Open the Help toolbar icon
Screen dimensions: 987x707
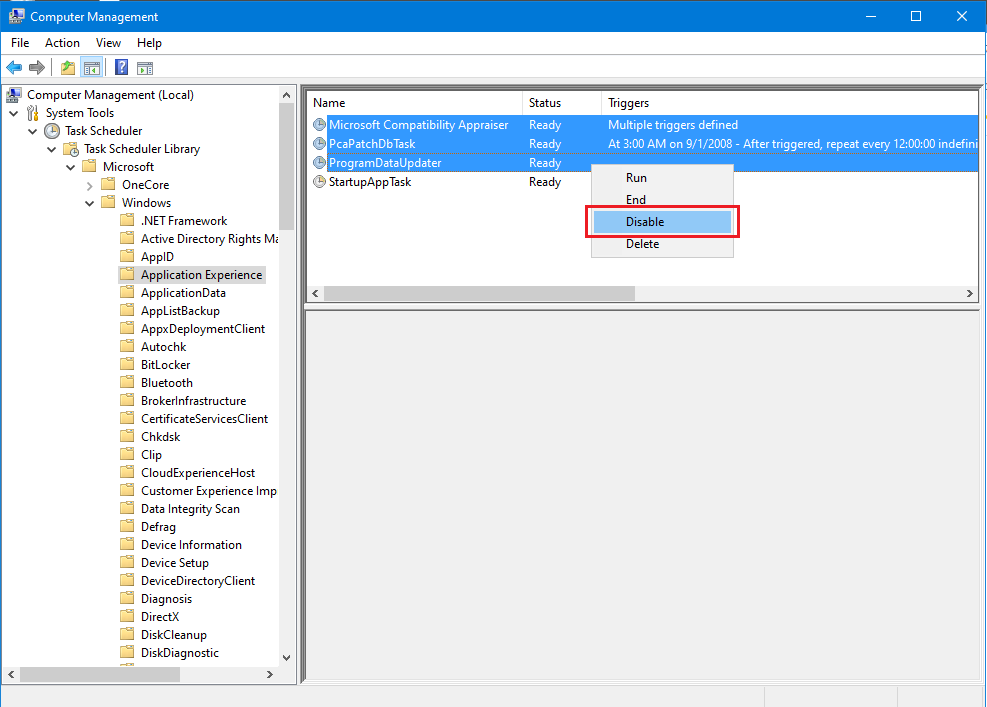coord(121,67)
